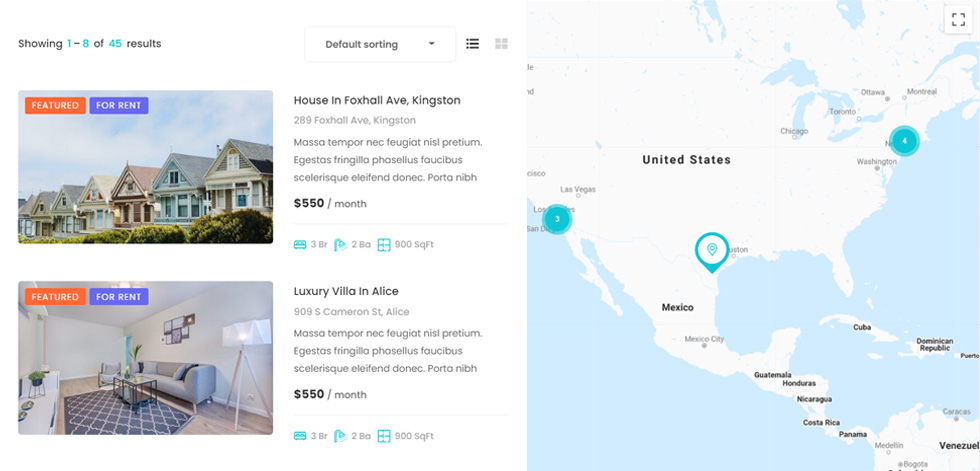Click the bathroom icon of Luxury Villa listing
The height and width of the screenshot is (471, 980).
point(340,436)
